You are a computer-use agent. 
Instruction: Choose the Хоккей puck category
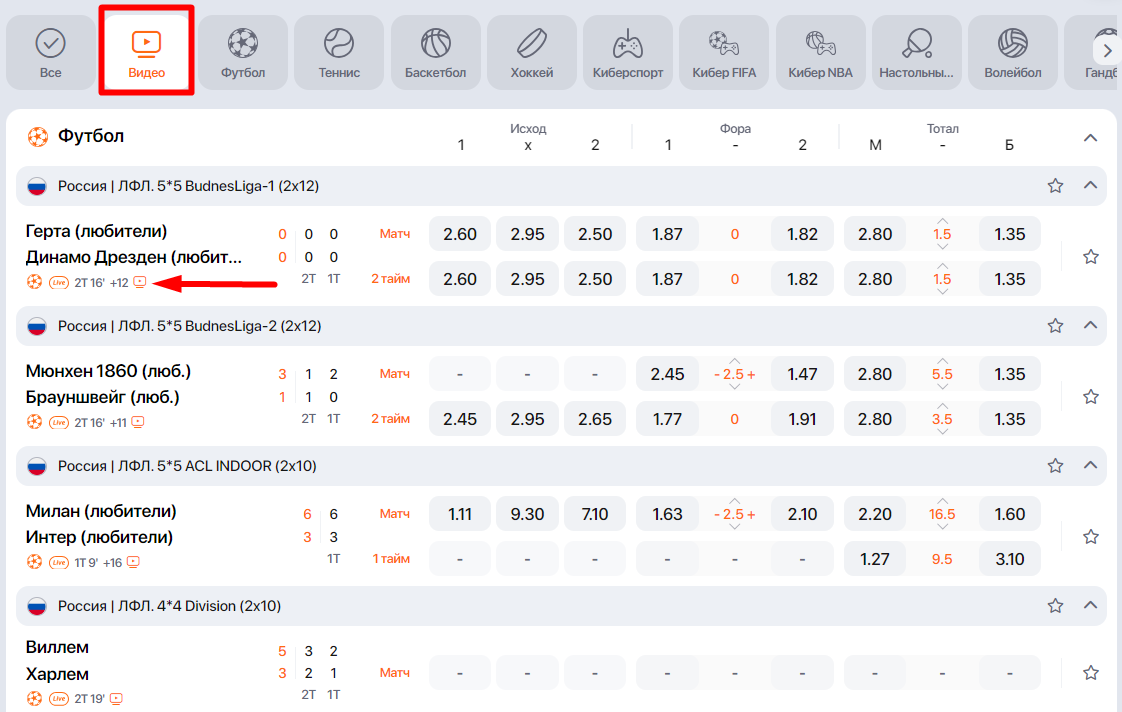coord(531,52)
